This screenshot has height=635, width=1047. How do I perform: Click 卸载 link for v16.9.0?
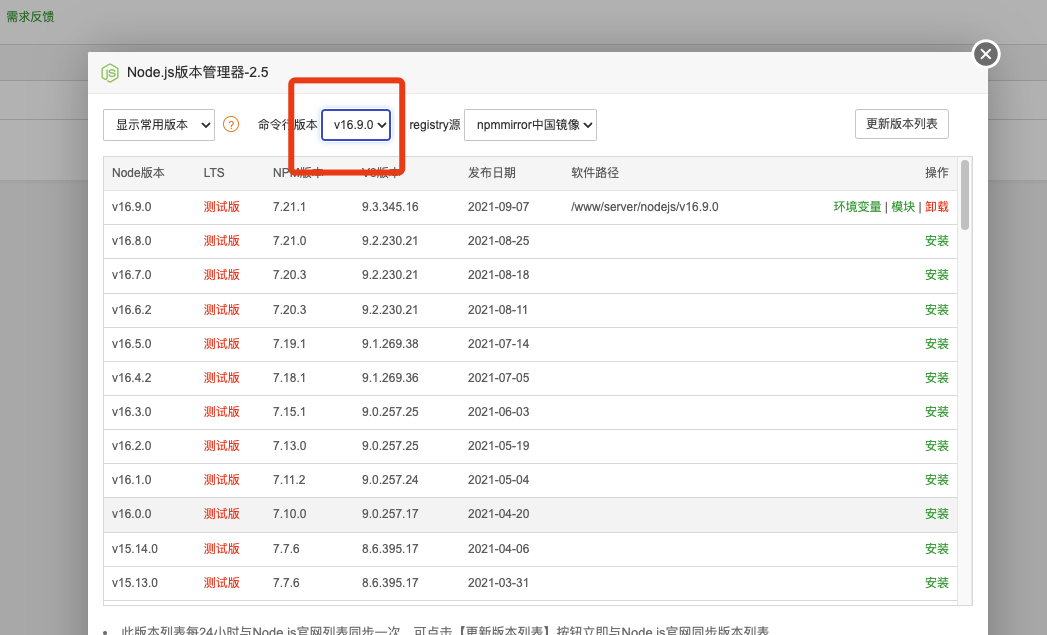point(937,207)
